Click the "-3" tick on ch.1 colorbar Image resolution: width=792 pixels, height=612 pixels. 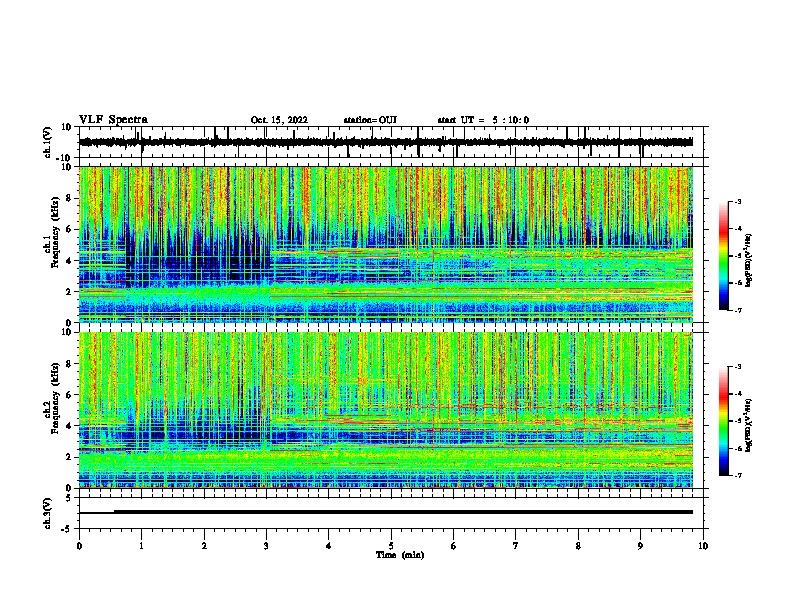click(x=737, y=201)
